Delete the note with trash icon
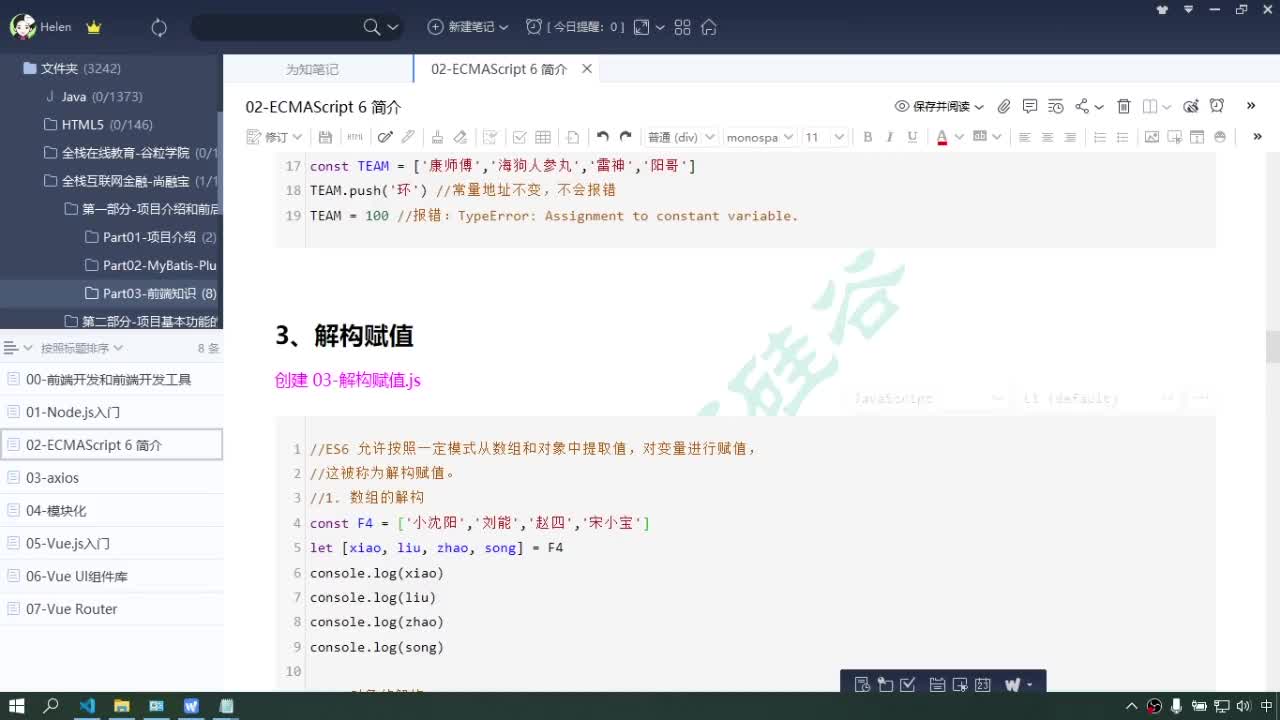This screenshot has width=1280, height=720. (1124, 106)
